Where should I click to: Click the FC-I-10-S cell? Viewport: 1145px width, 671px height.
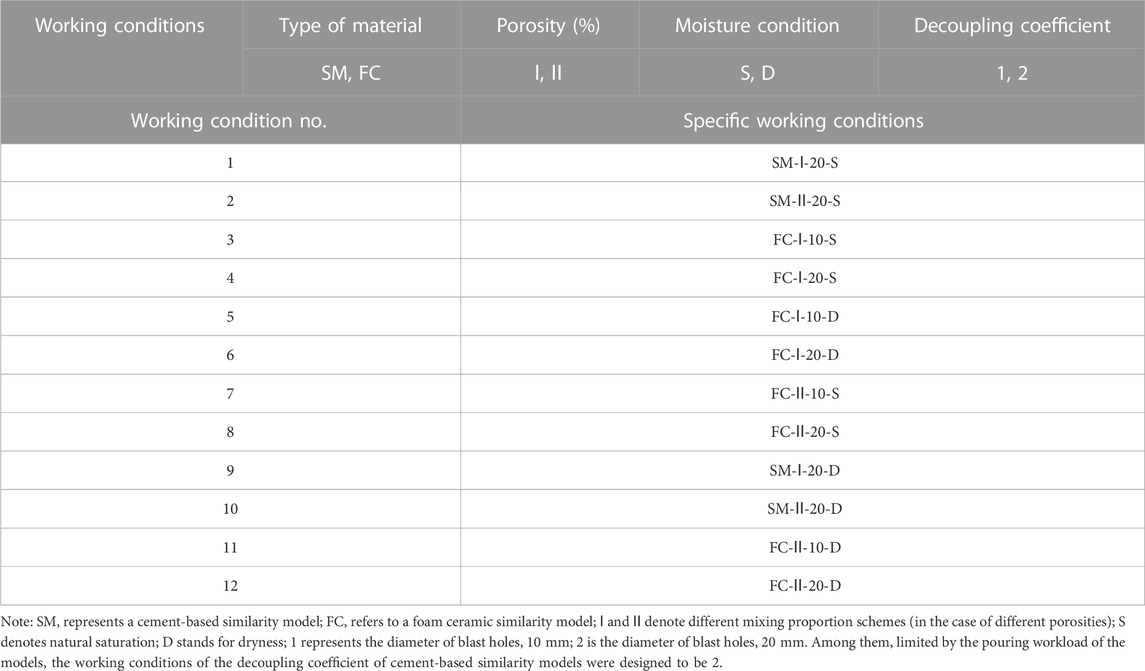pos(805,239)
